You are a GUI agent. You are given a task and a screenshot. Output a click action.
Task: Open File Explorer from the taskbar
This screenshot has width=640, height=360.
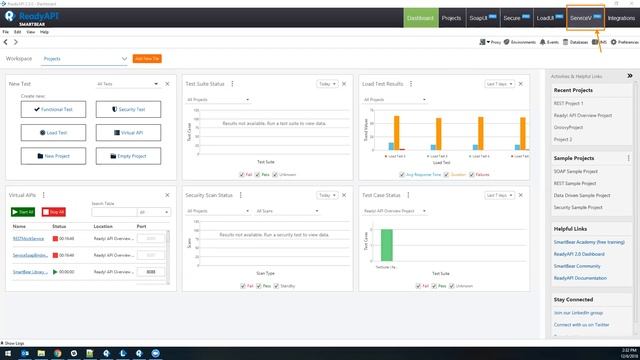(x=41, y=353)
